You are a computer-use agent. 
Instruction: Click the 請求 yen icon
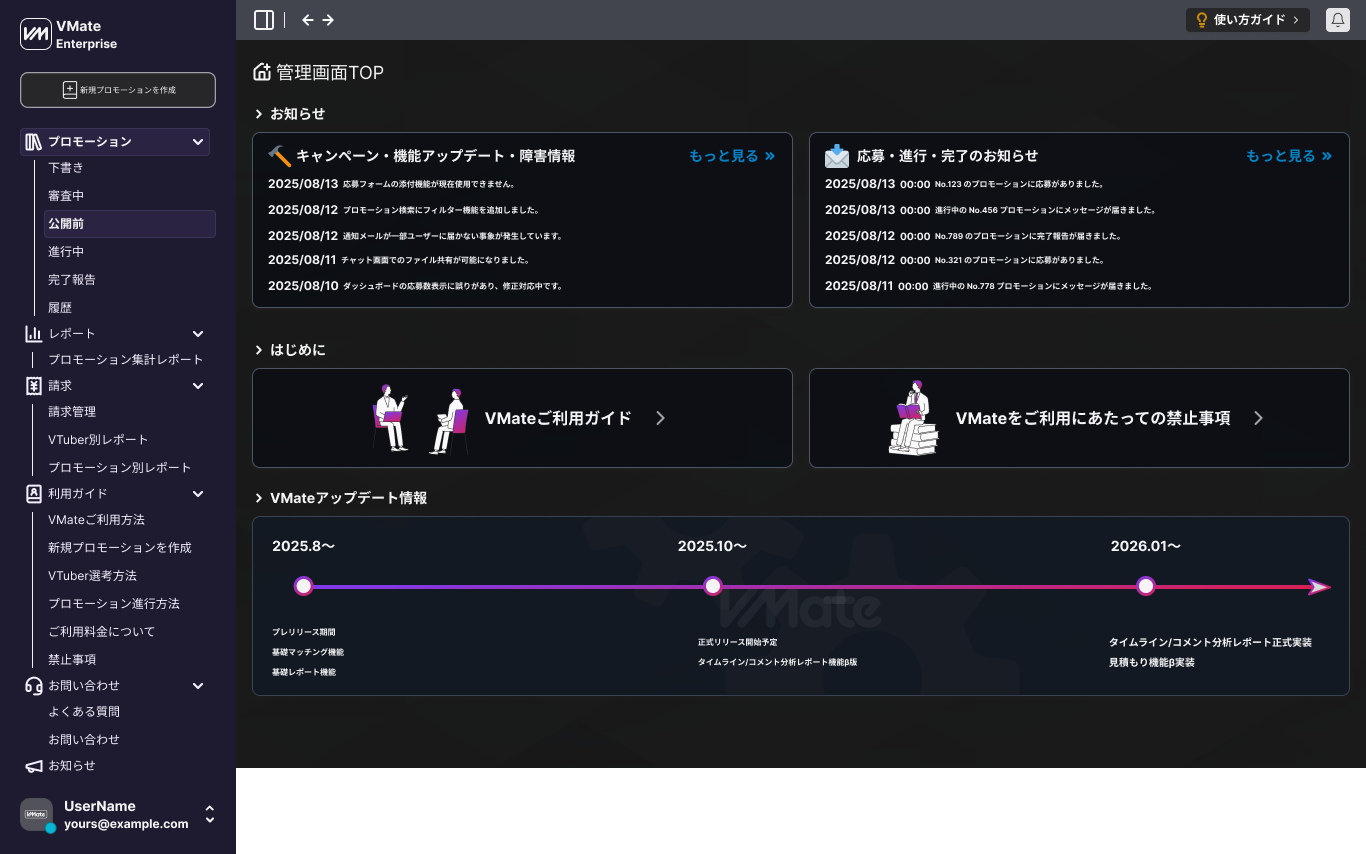click(34, 386)
